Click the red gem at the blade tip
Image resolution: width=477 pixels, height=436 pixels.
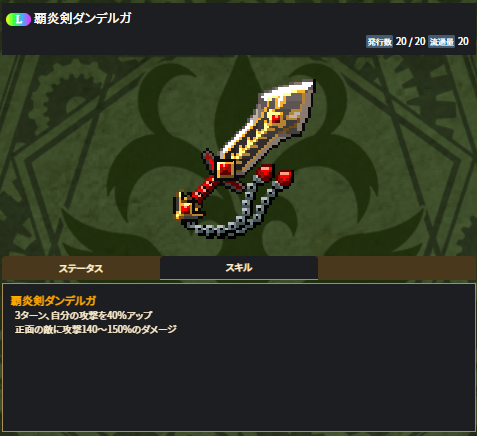coord(276,118)
